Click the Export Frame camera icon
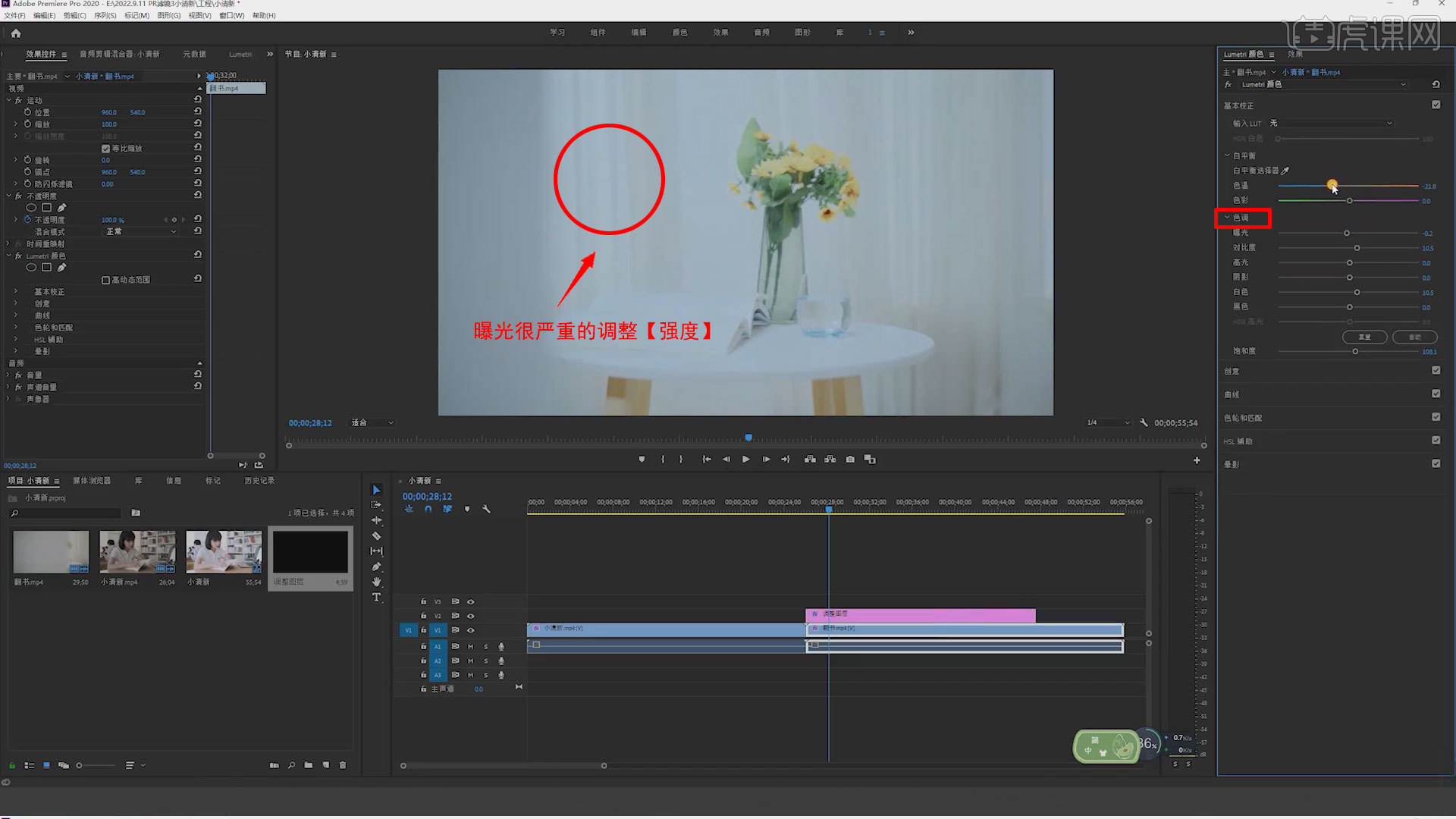Image resolution: width=1456 pixels, height=819 pixels. [x=850, y=460]
